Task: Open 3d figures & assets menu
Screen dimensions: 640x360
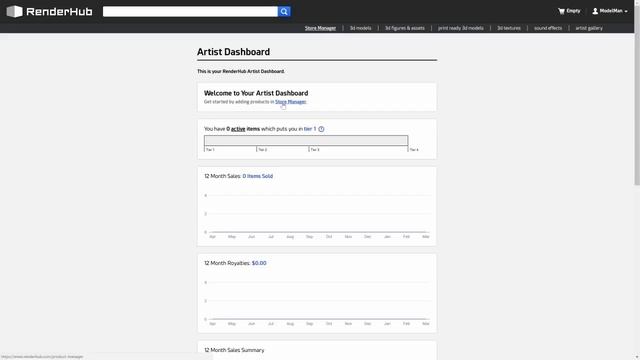Action: [404, 28]
